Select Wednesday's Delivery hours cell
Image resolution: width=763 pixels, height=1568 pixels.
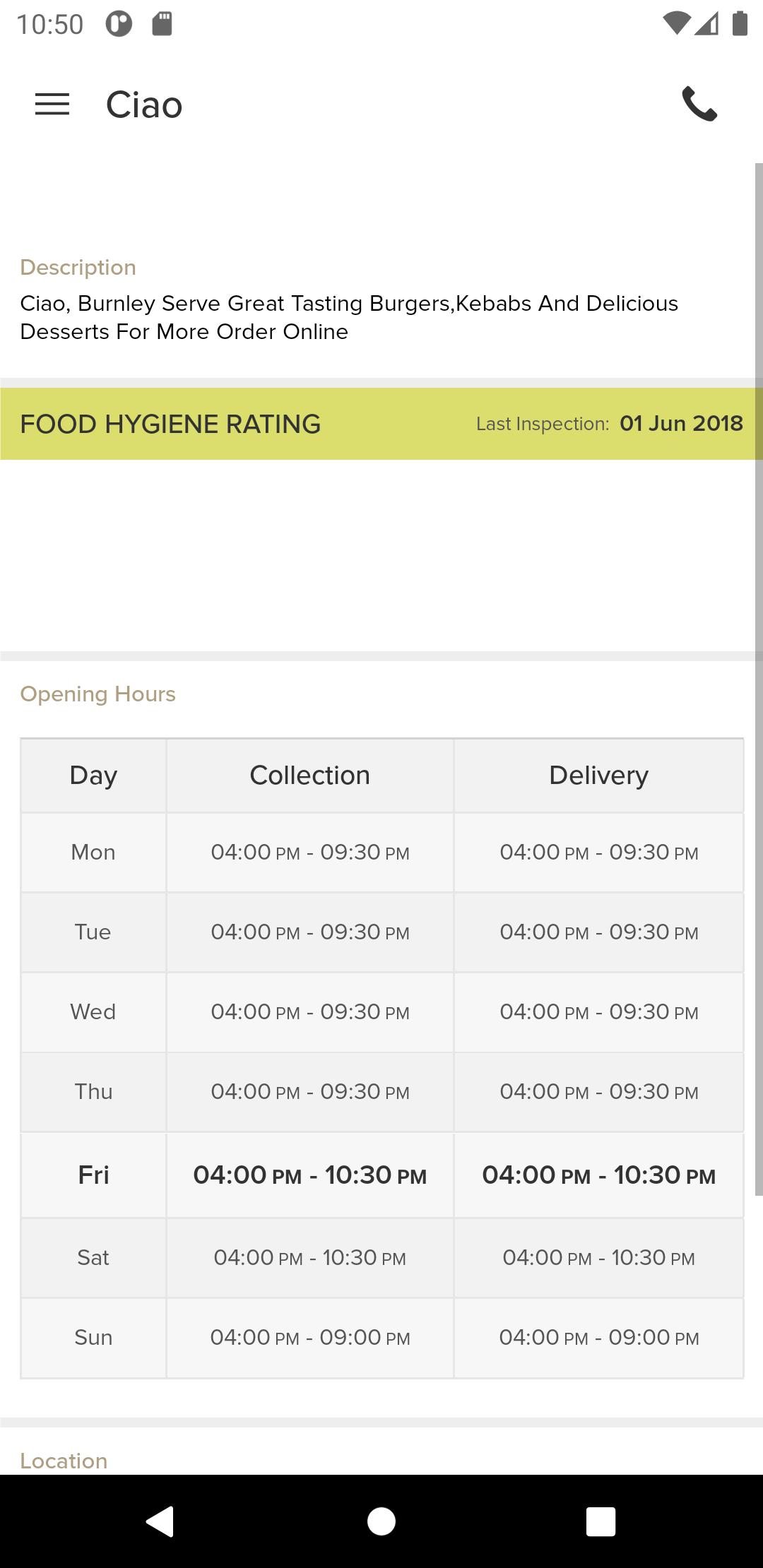[x=599, y=1012]
